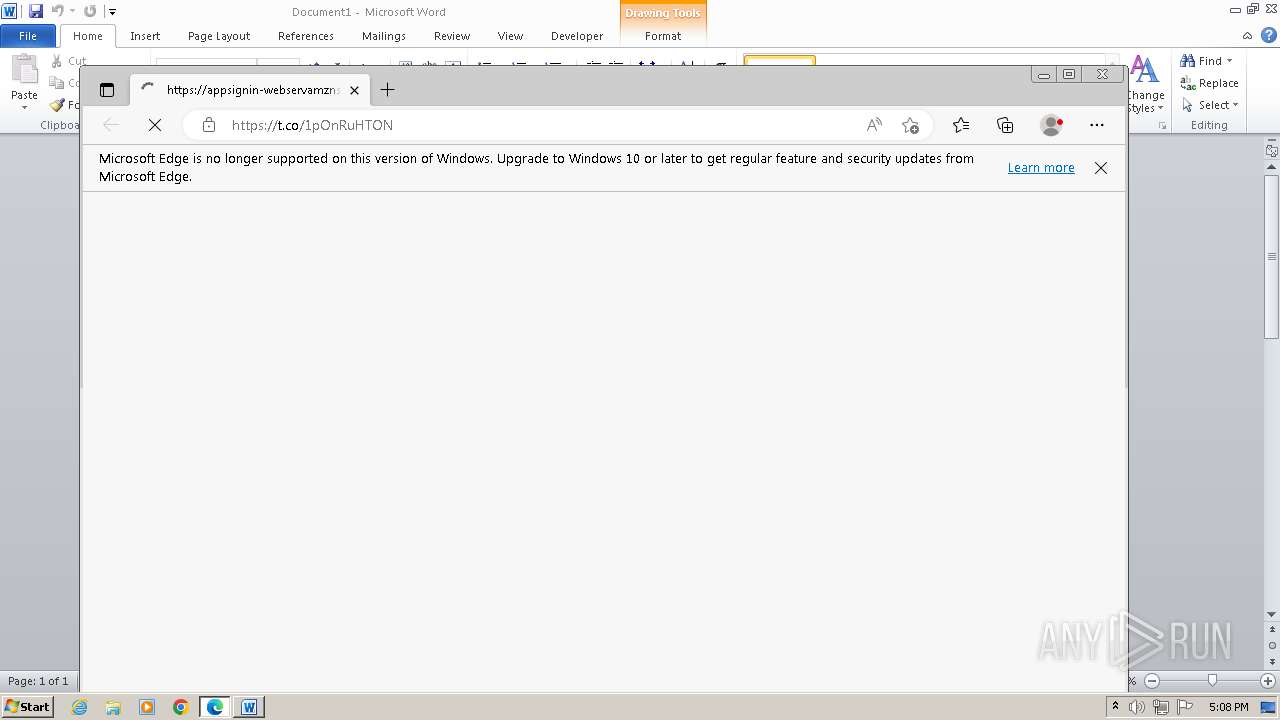Click the Next Page double arrow in Word
Viewport: 1280px width, 720px height.
(x=1272, y=662)
